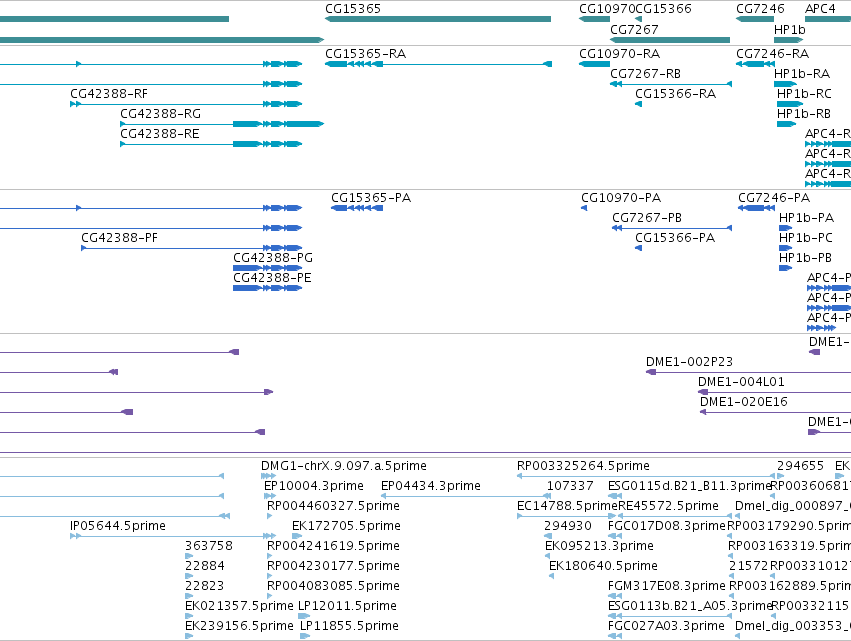
Task: Select protein label HP1b-PB
Action: coord(805,258)
